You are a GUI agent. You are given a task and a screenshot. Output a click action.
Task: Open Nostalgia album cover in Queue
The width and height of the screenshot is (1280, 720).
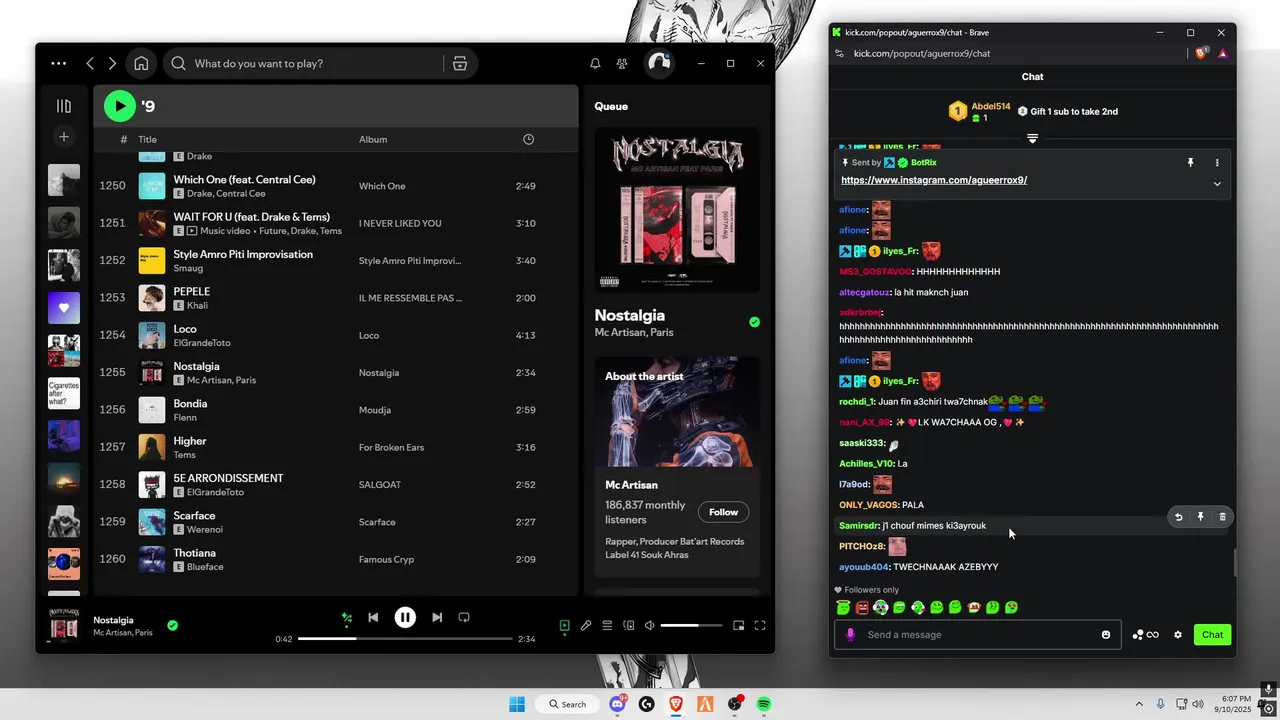point(677,209)
